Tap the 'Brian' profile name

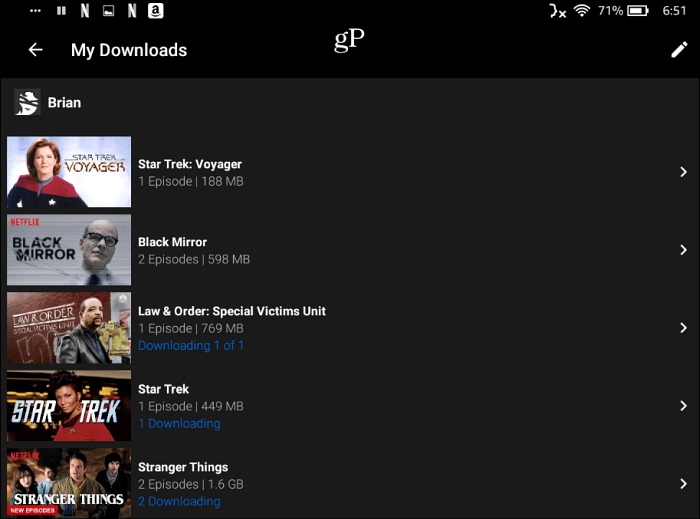tap(64, 103)
